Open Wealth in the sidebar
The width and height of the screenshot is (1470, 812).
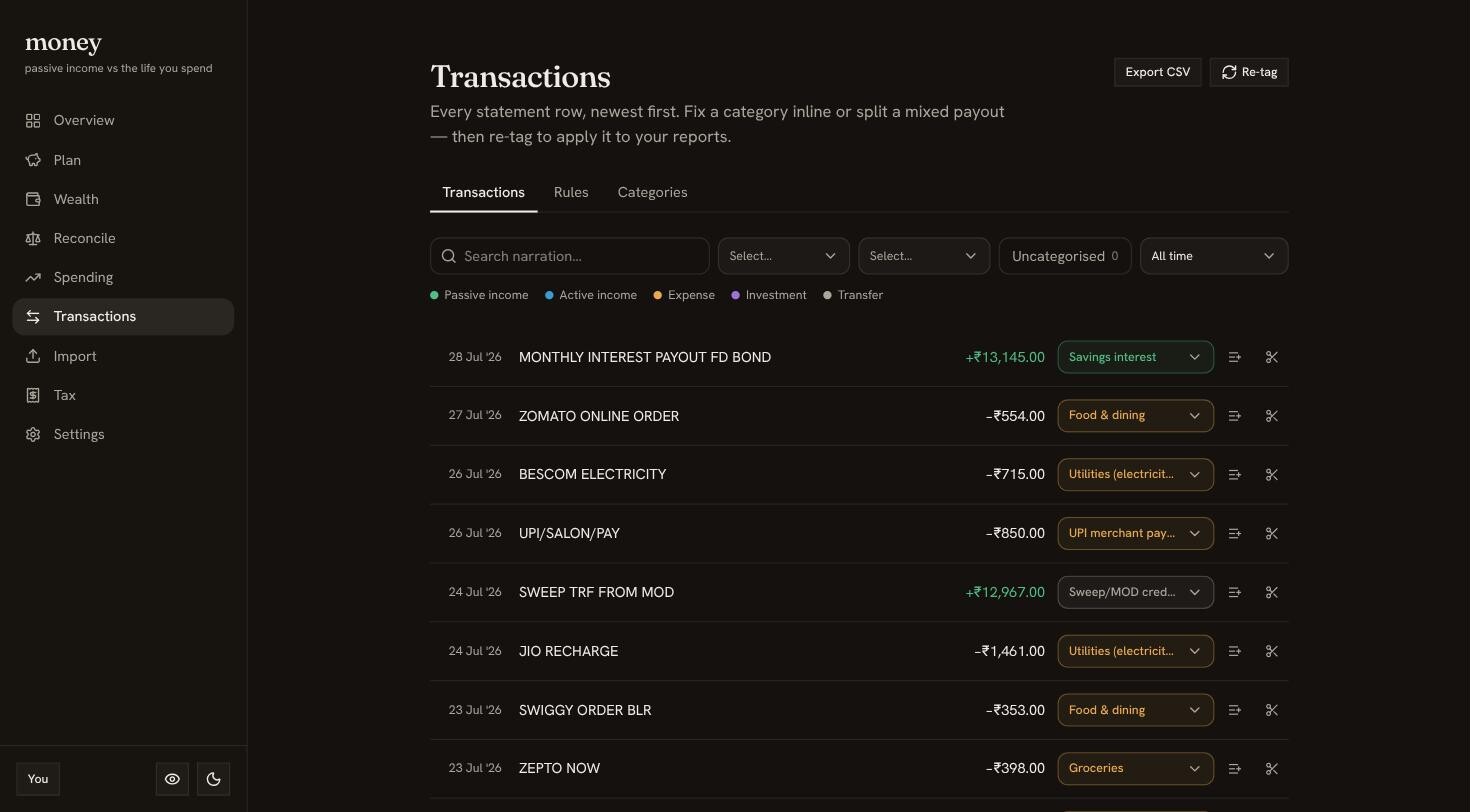point(123,199)
